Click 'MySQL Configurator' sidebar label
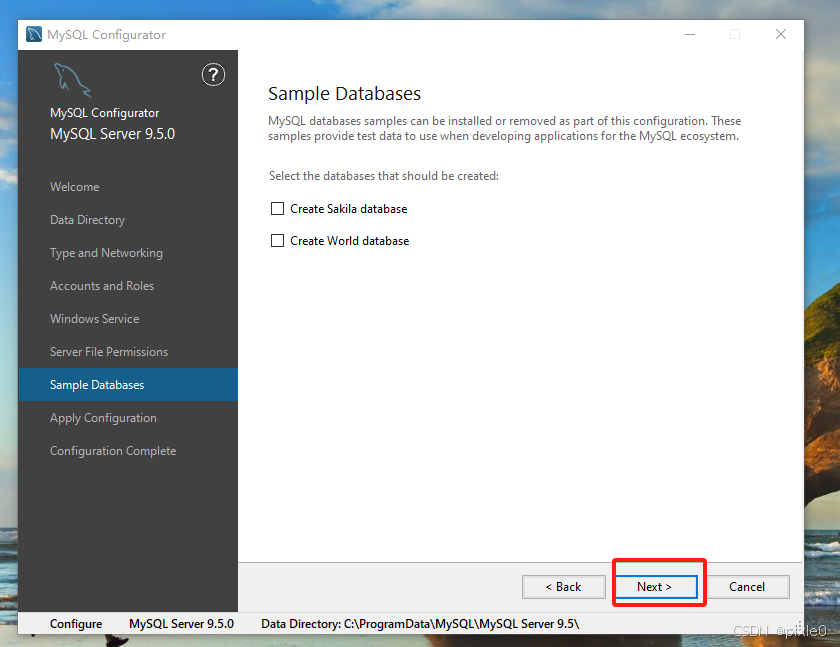 [104, 113]
